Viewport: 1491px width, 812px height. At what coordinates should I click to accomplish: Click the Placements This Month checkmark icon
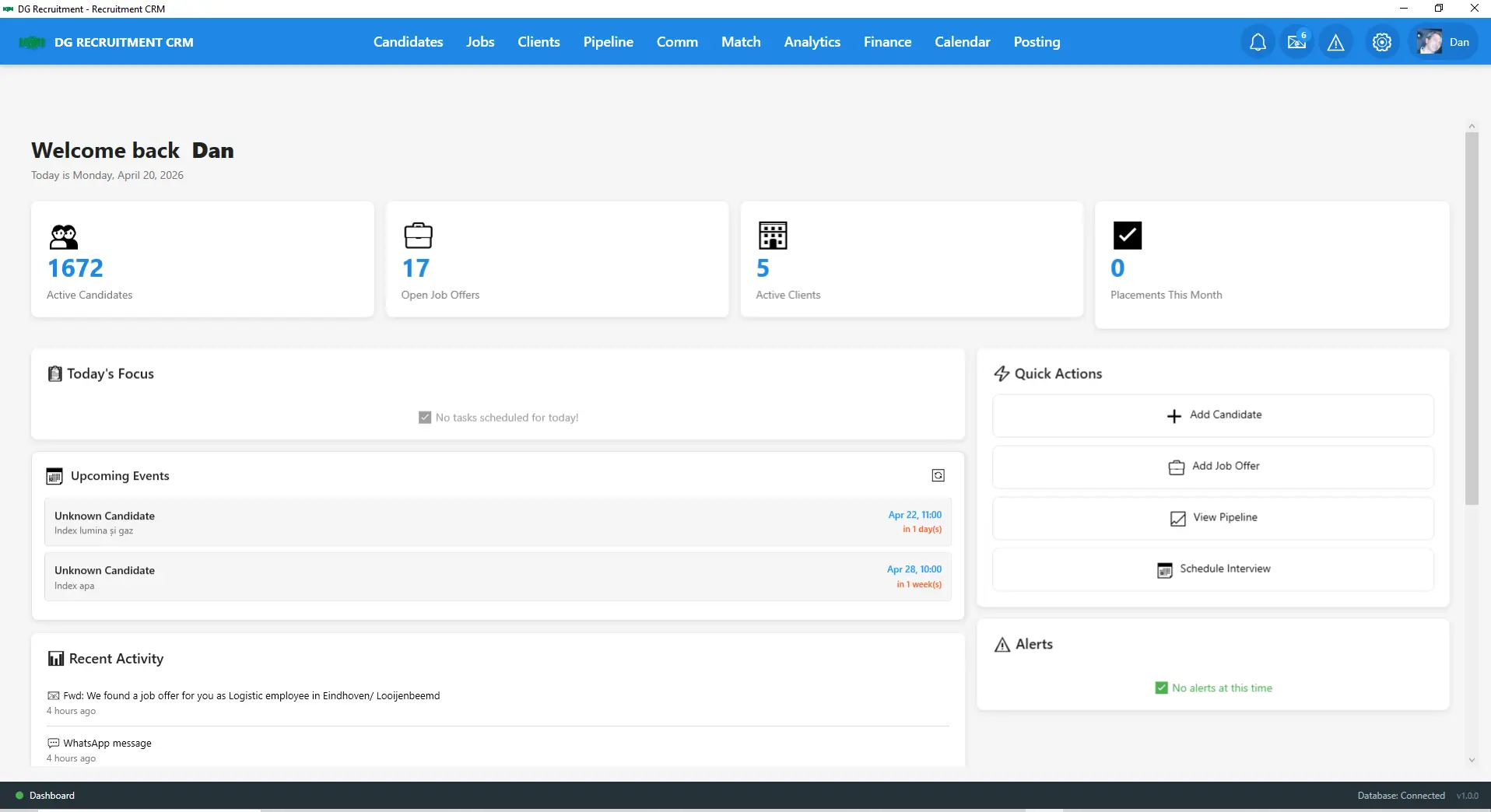pyautogui.click(x=1127, y=236)
